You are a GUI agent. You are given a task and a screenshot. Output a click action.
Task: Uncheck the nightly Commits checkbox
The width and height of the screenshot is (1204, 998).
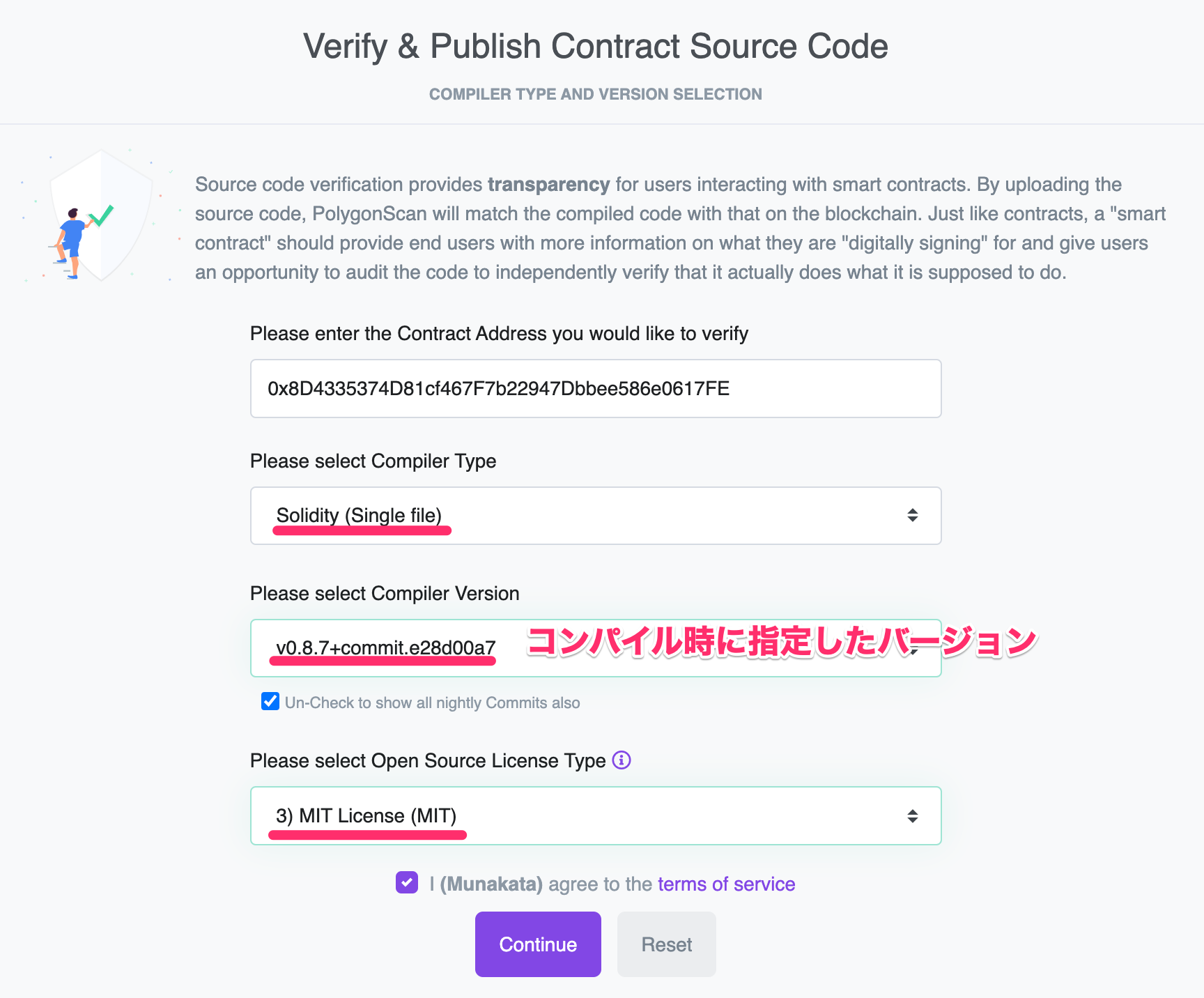270,701
